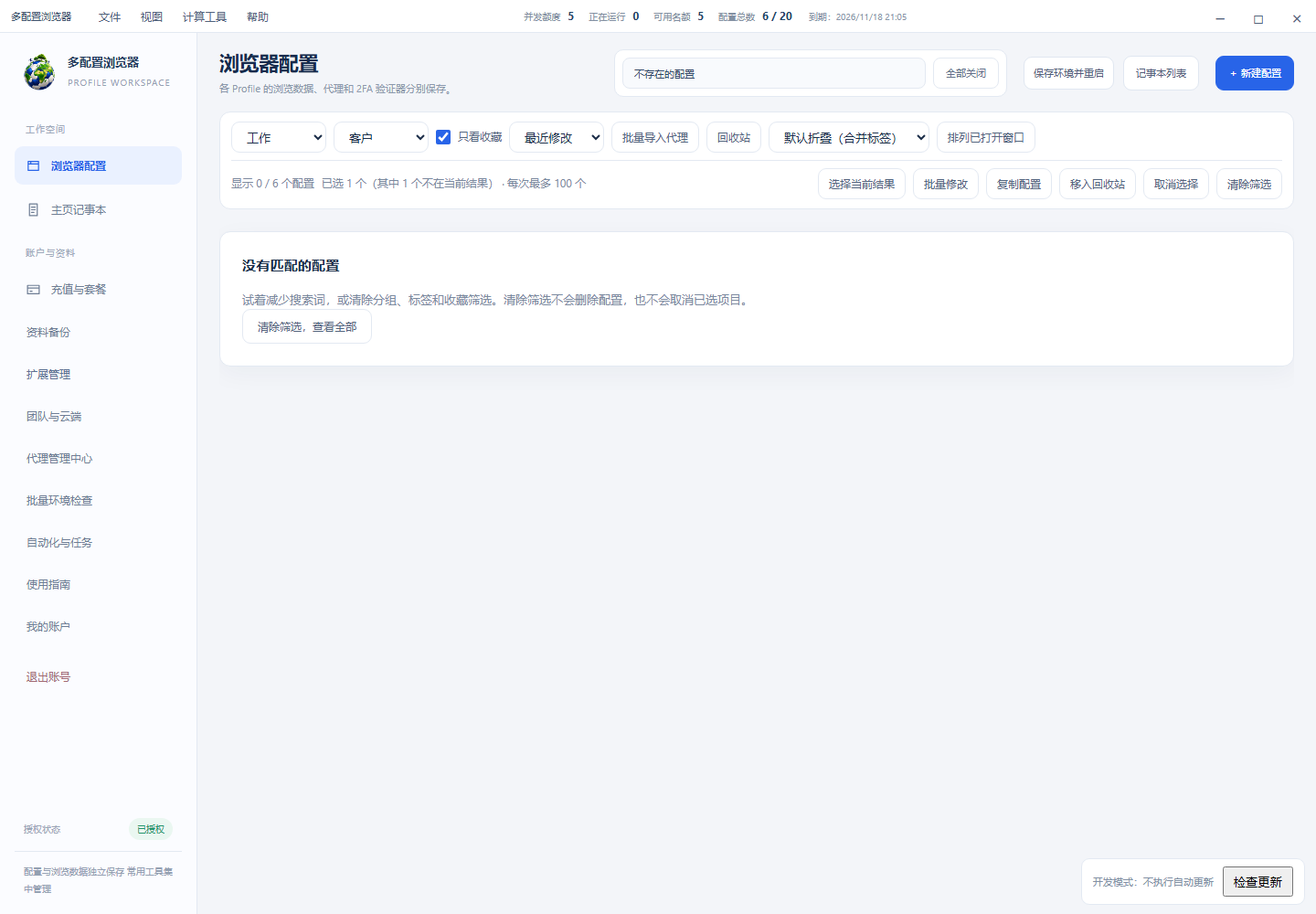Click 移入回收站 button

(1098, 184)
